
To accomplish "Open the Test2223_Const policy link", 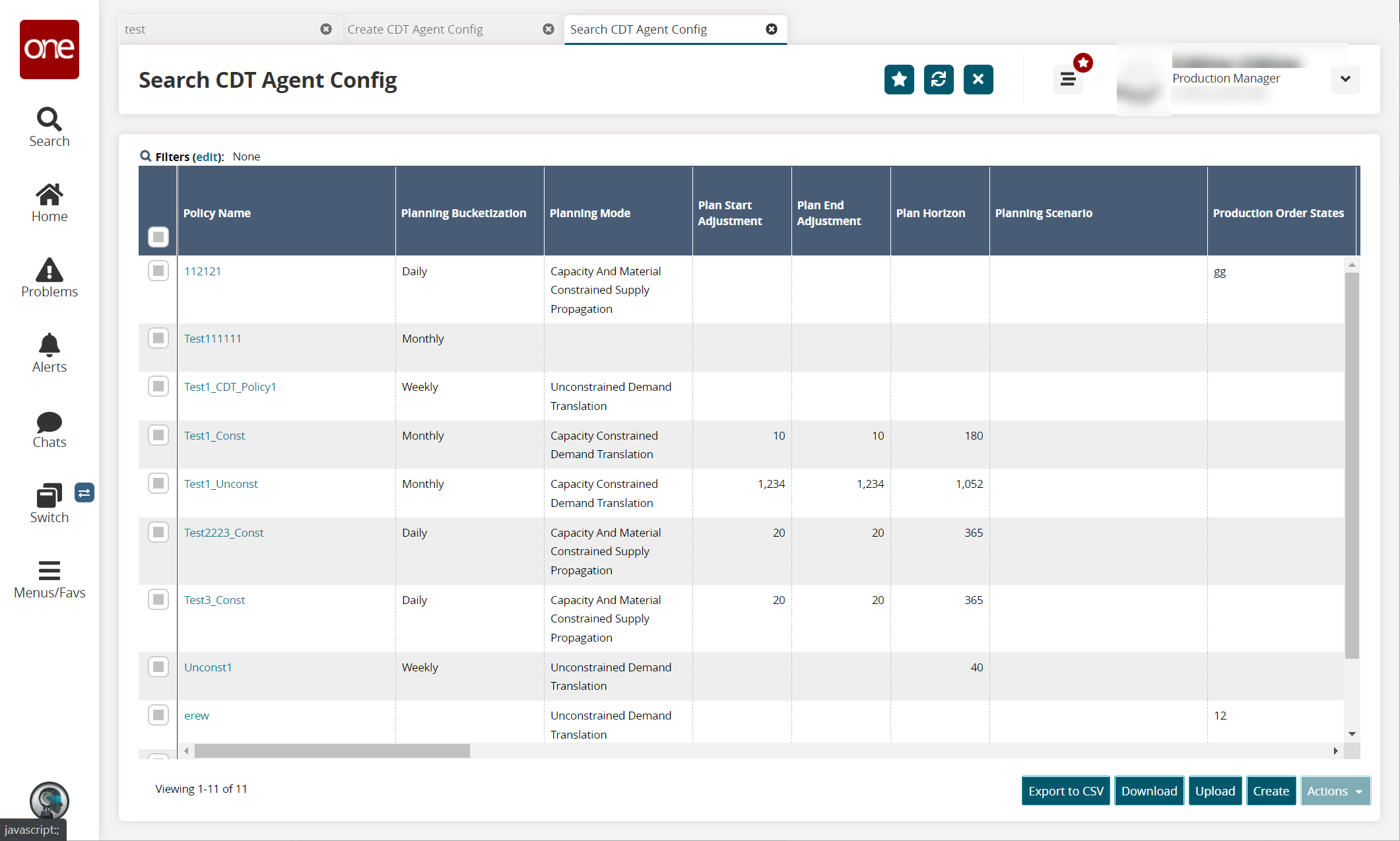I will [x=223, y=533].
